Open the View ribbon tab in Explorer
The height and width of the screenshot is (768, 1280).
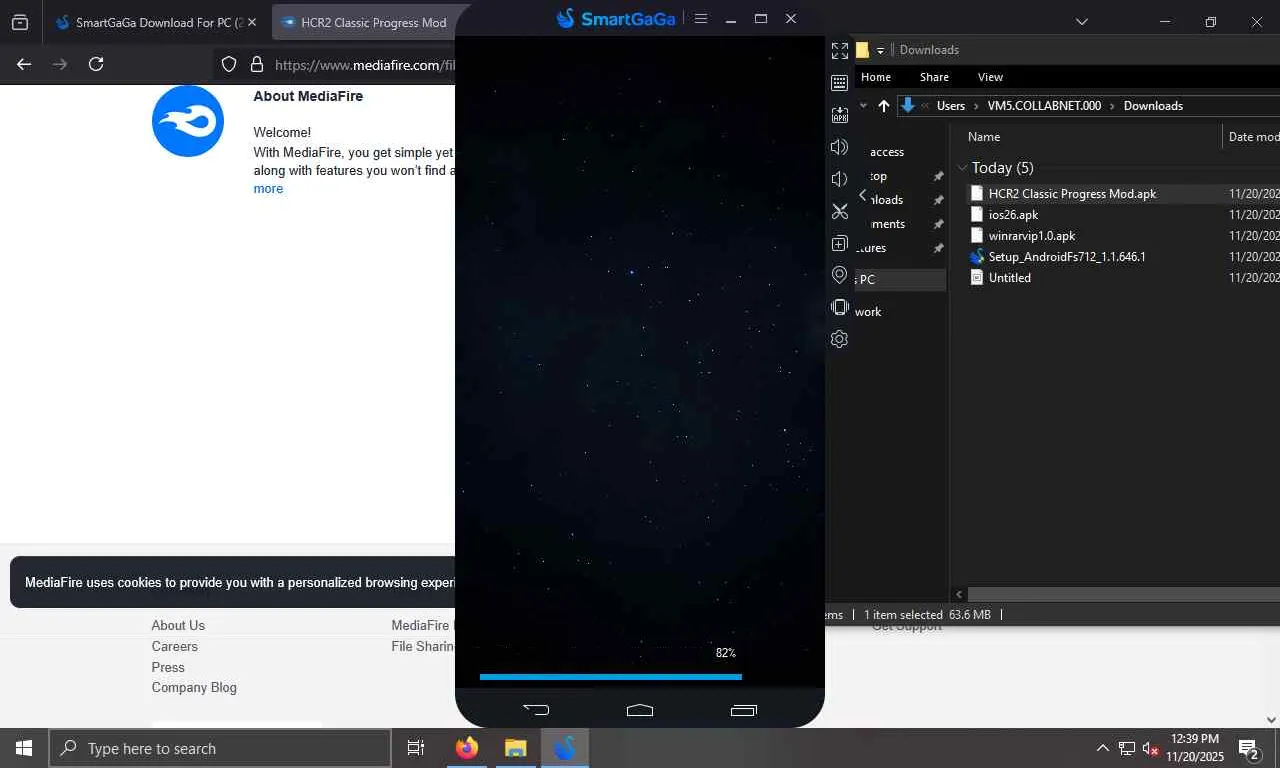990,77
